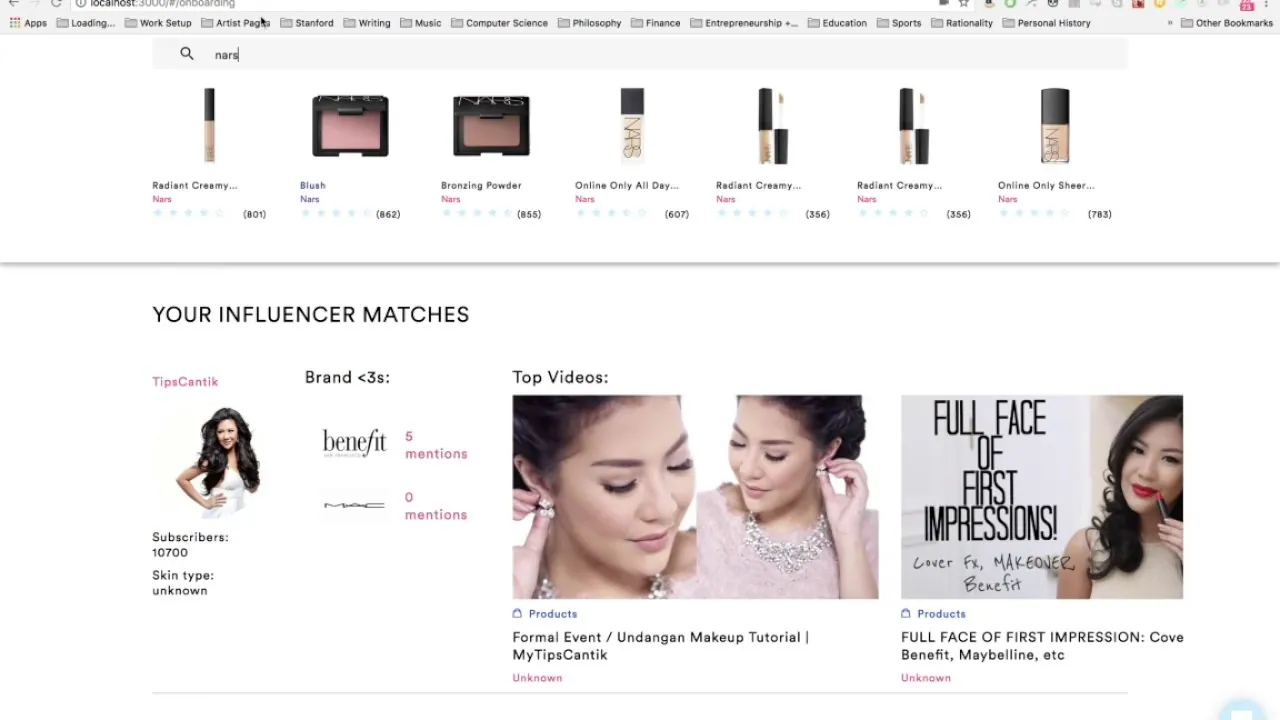Select the Bronzing Powder product image

(x=491, y=126)
